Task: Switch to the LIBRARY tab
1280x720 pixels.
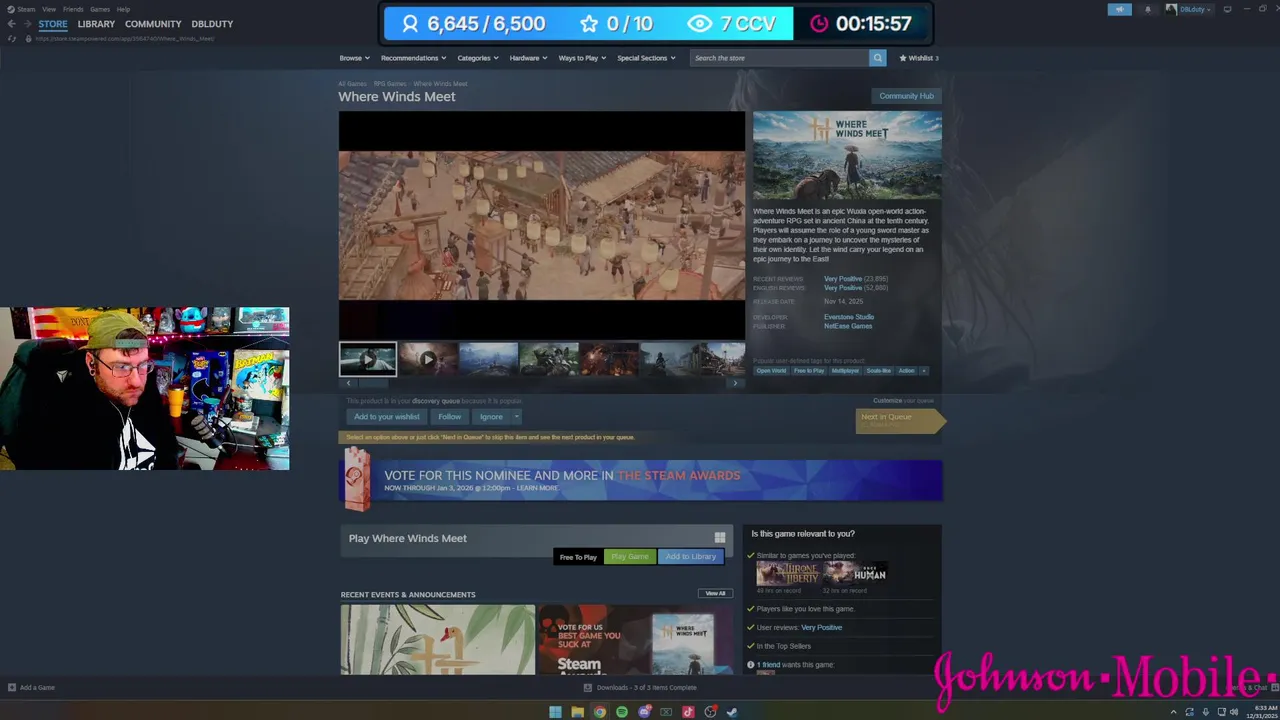Action: click(96, 24)
